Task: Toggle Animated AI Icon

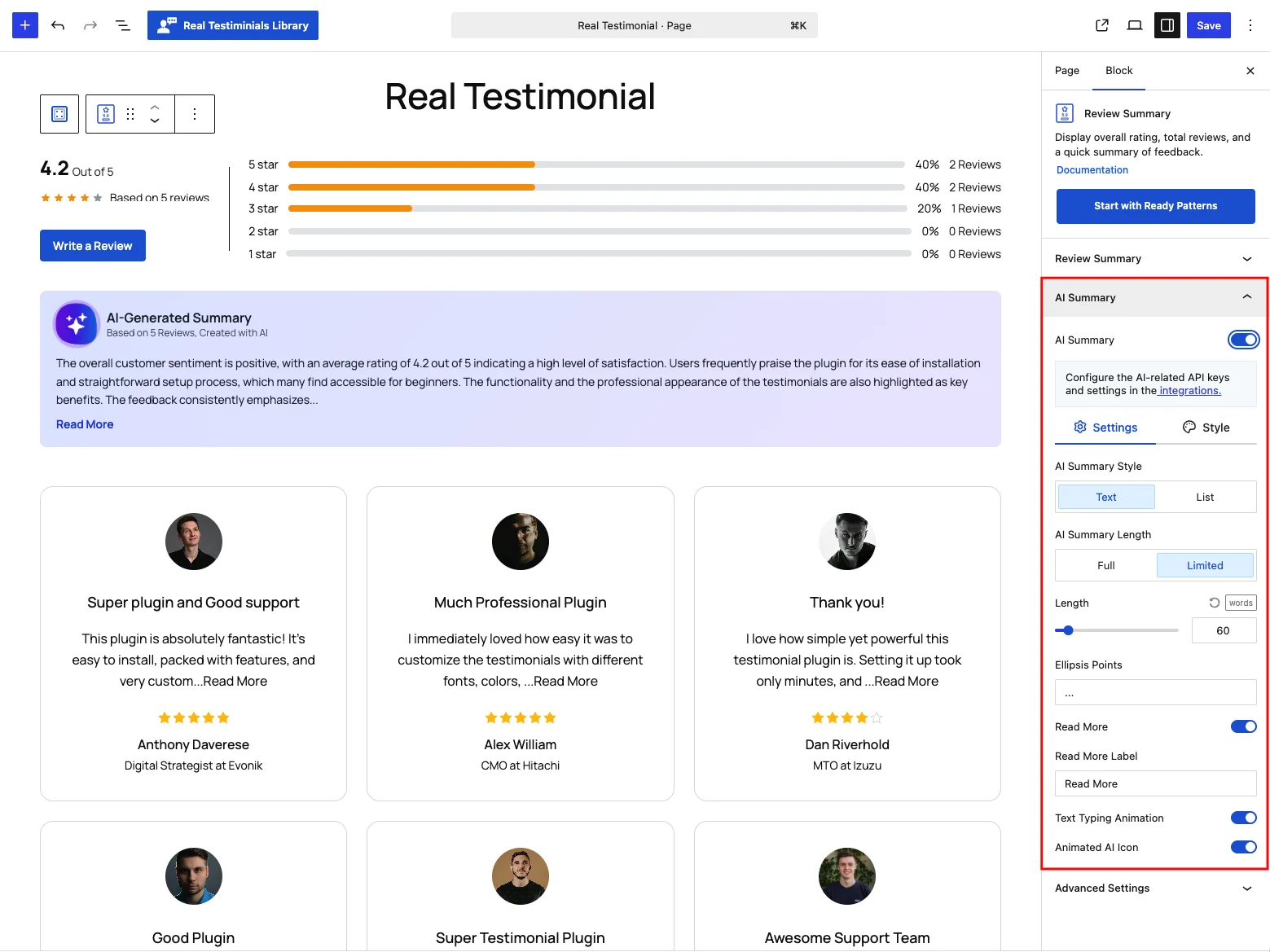Action: click(x=1244, y=847)
